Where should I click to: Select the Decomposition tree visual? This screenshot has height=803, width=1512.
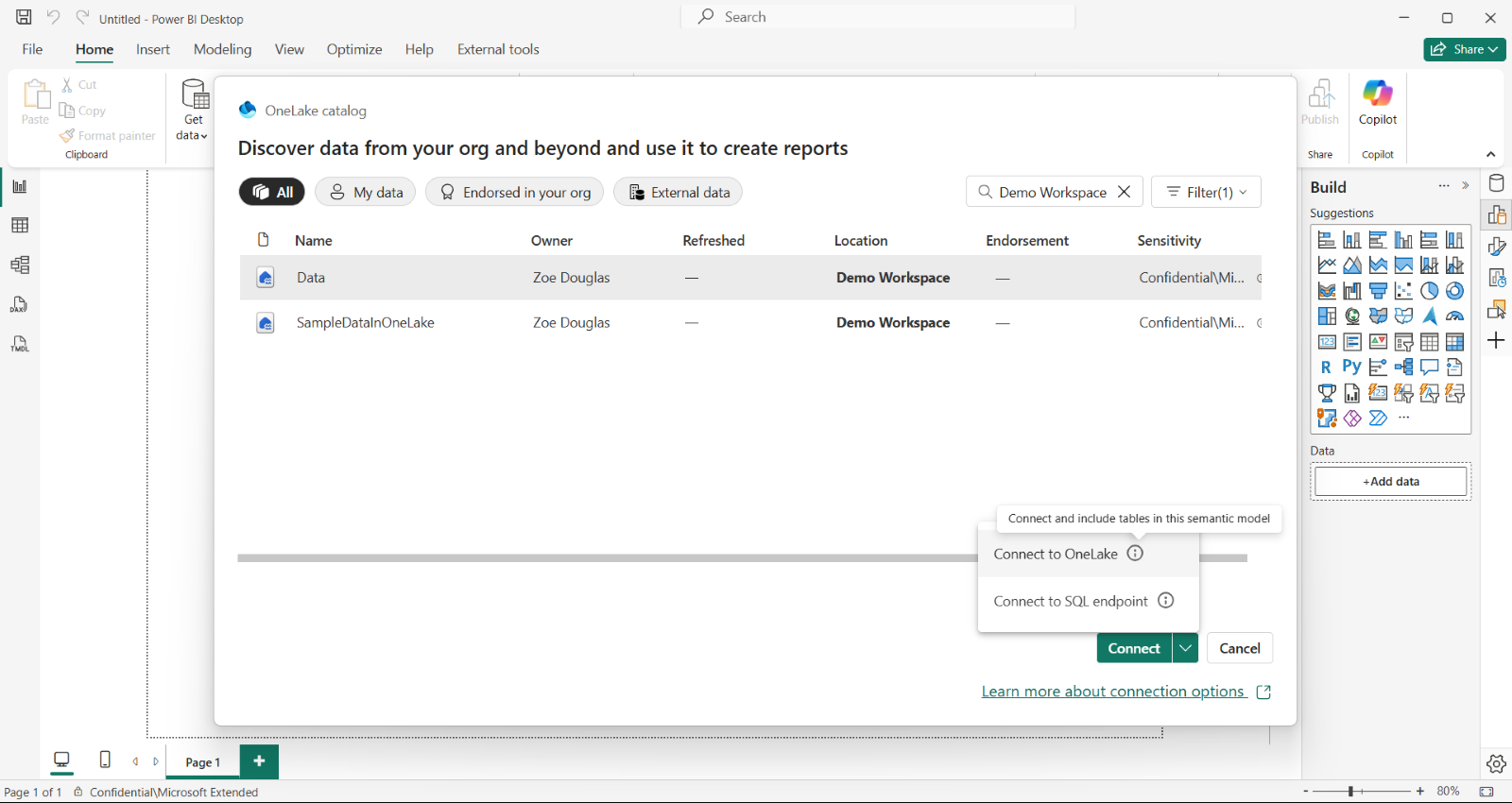coord(1404,367)
